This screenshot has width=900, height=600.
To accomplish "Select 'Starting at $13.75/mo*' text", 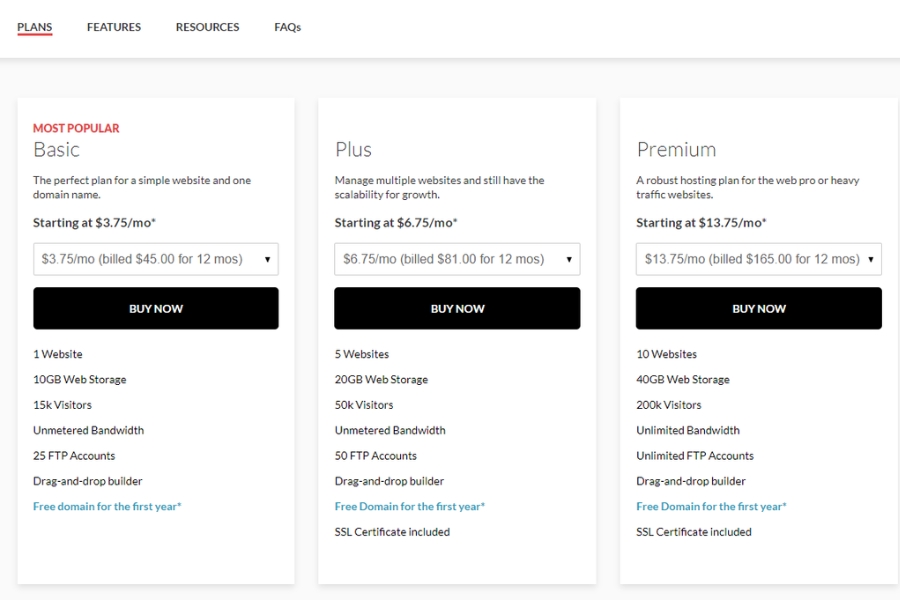I will coord(701,223).
